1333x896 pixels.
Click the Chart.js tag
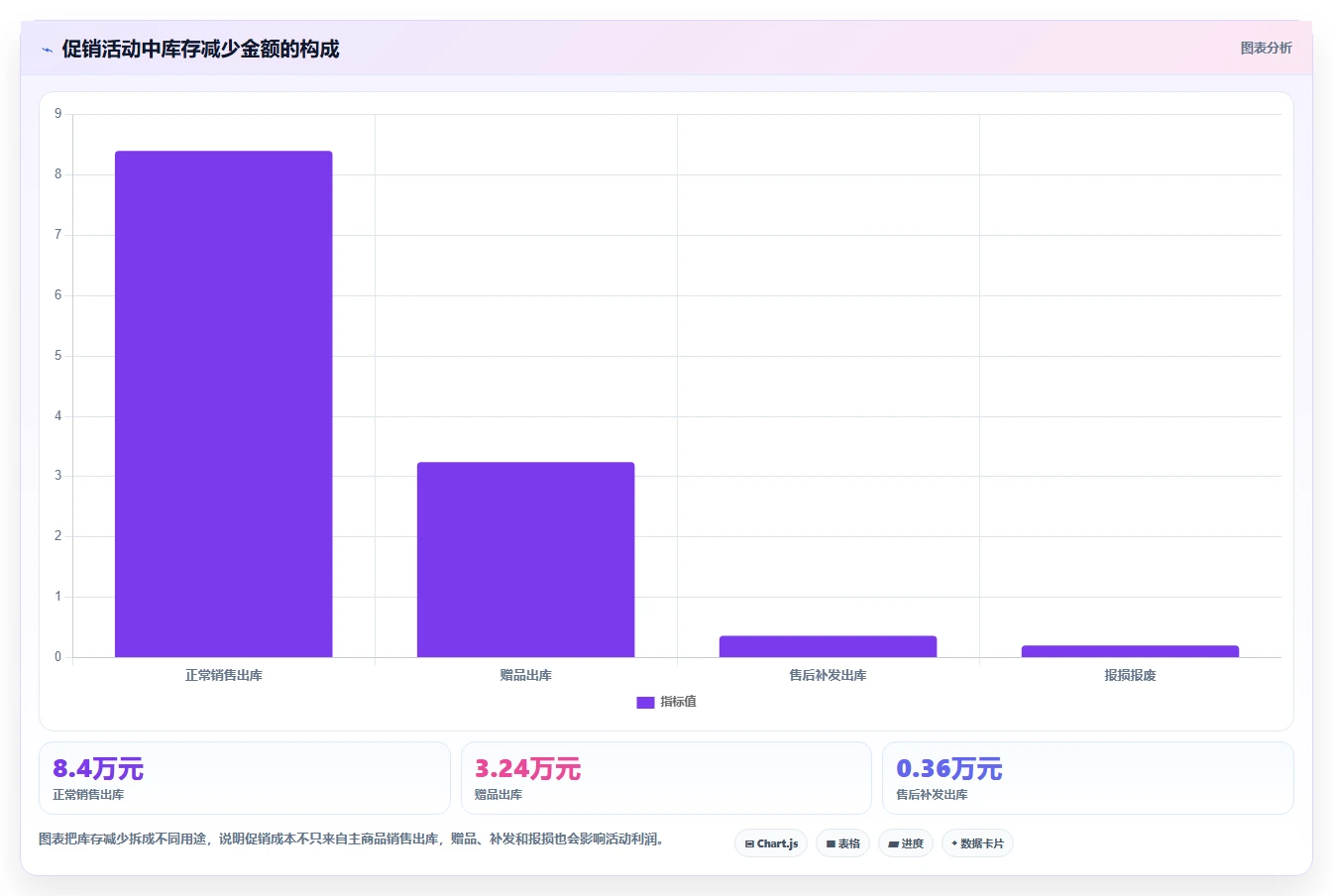[x=771, y=843]
